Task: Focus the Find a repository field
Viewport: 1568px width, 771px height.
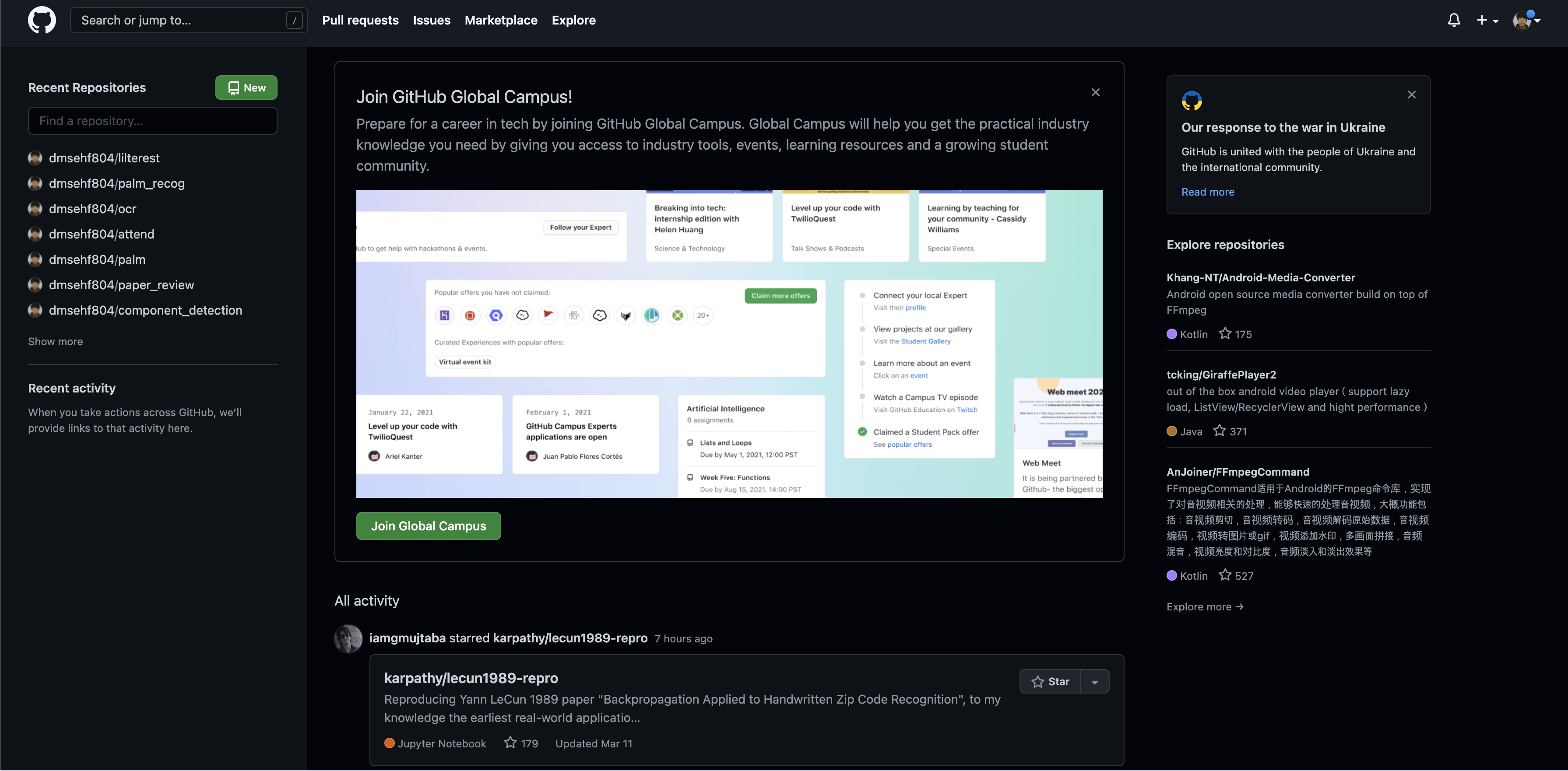Action: pos(152,120)
